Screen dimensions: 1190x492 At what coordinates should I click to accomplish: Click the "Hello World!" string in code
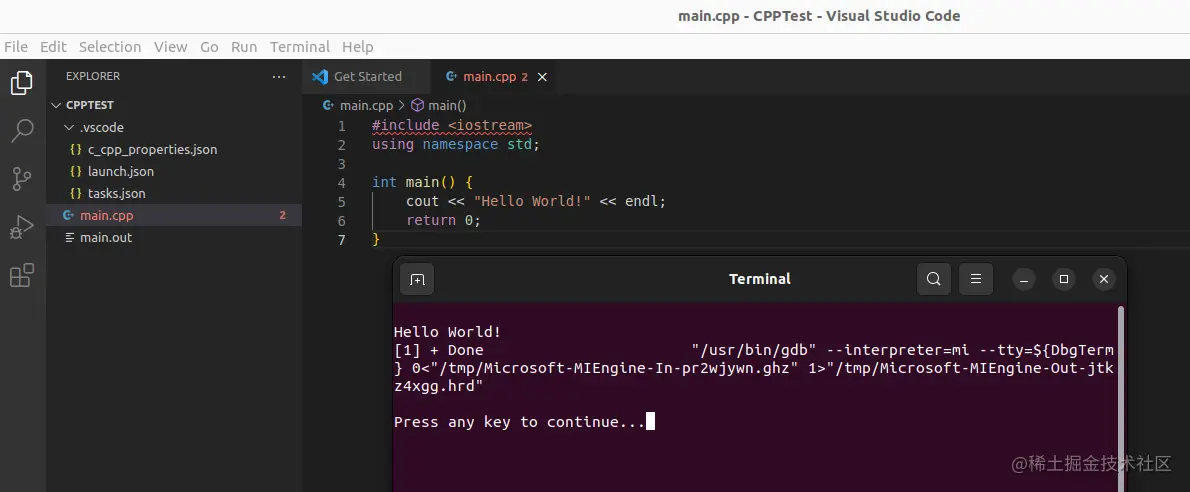(532, 202)
